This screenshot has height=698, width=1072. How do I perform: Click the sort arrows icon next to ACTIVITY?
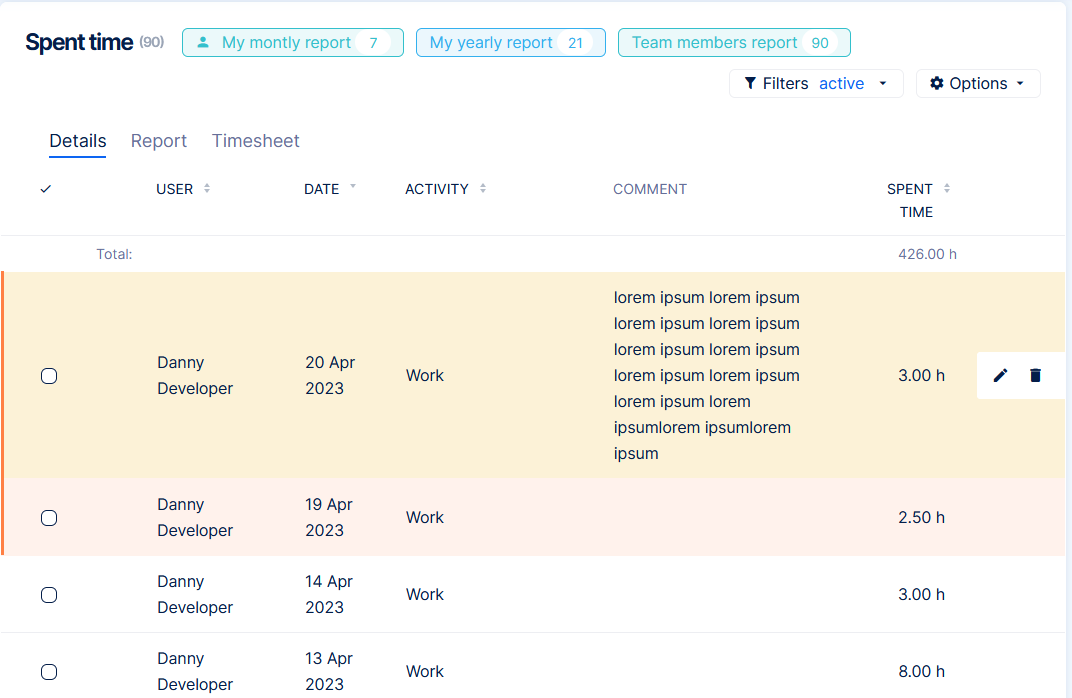[483, 188]
